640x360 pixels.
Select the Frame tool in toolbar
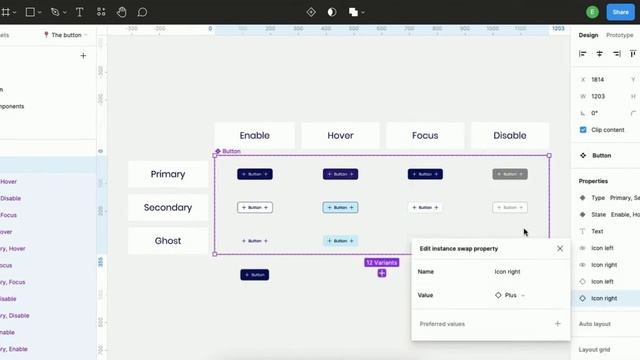pos(5,12)
